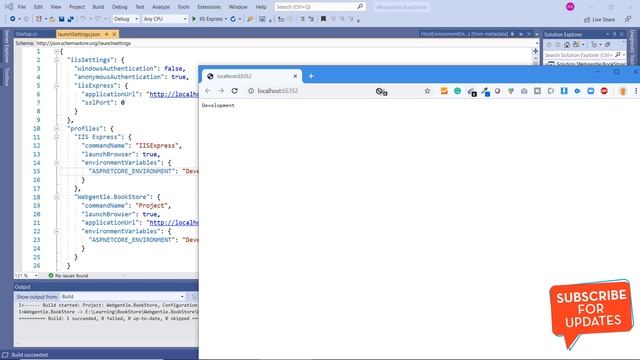
Task: Click the Find in Files toolbar icon
Action: 250,19
